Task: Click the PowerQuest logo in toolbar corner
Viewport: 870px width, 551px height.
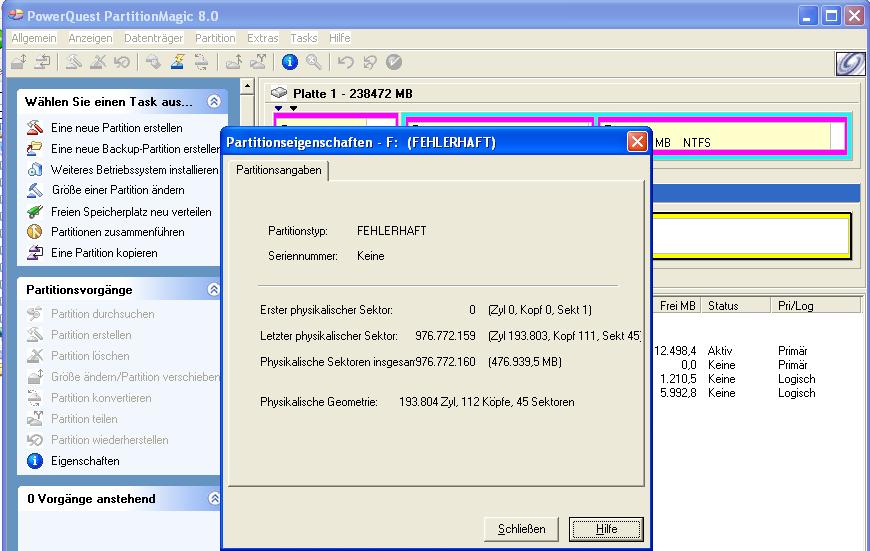Action: [x=851, y=63]
